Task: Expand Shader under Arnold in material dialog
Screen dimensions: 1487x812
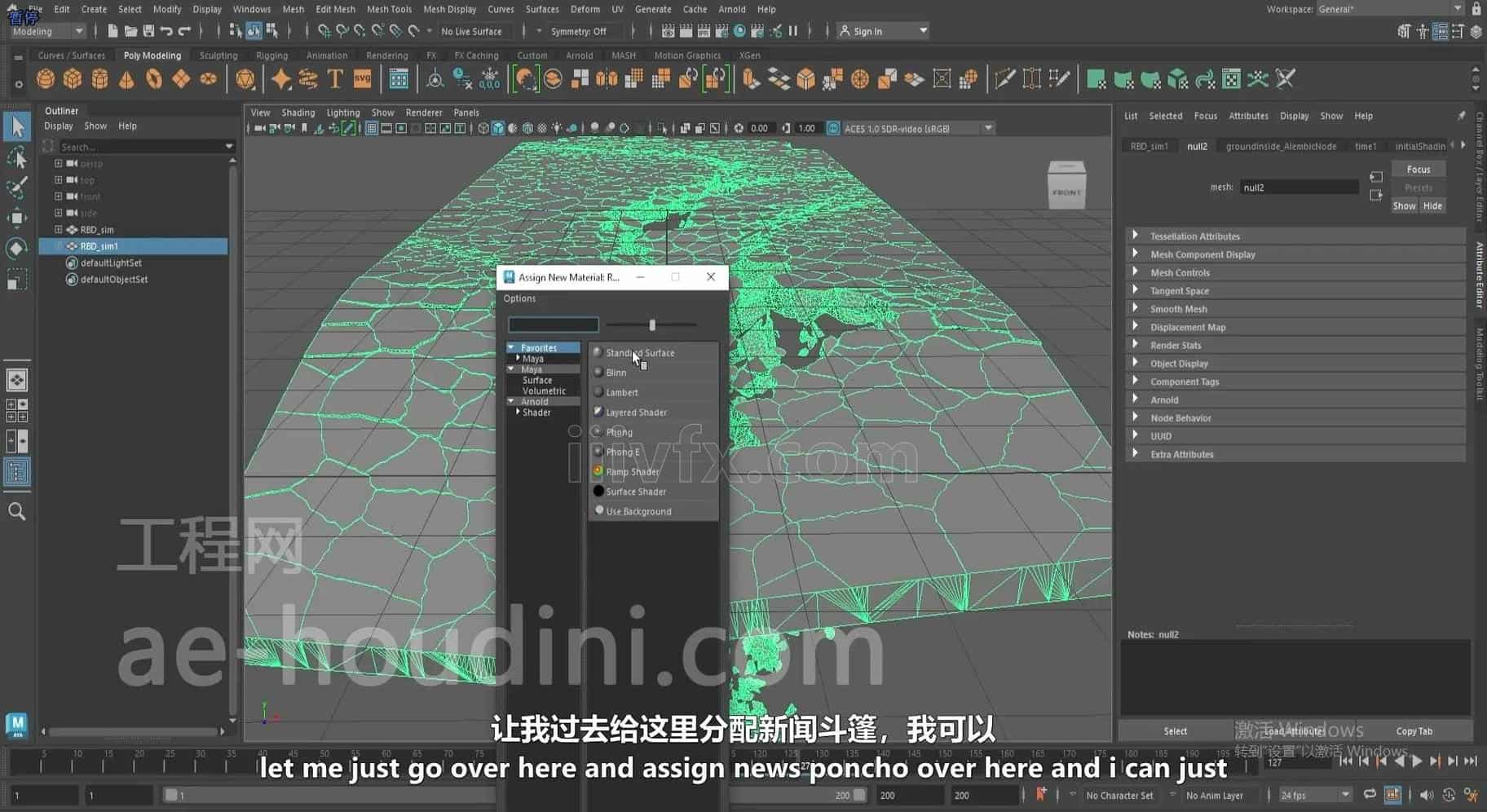Action: click(x=518, y=412)
